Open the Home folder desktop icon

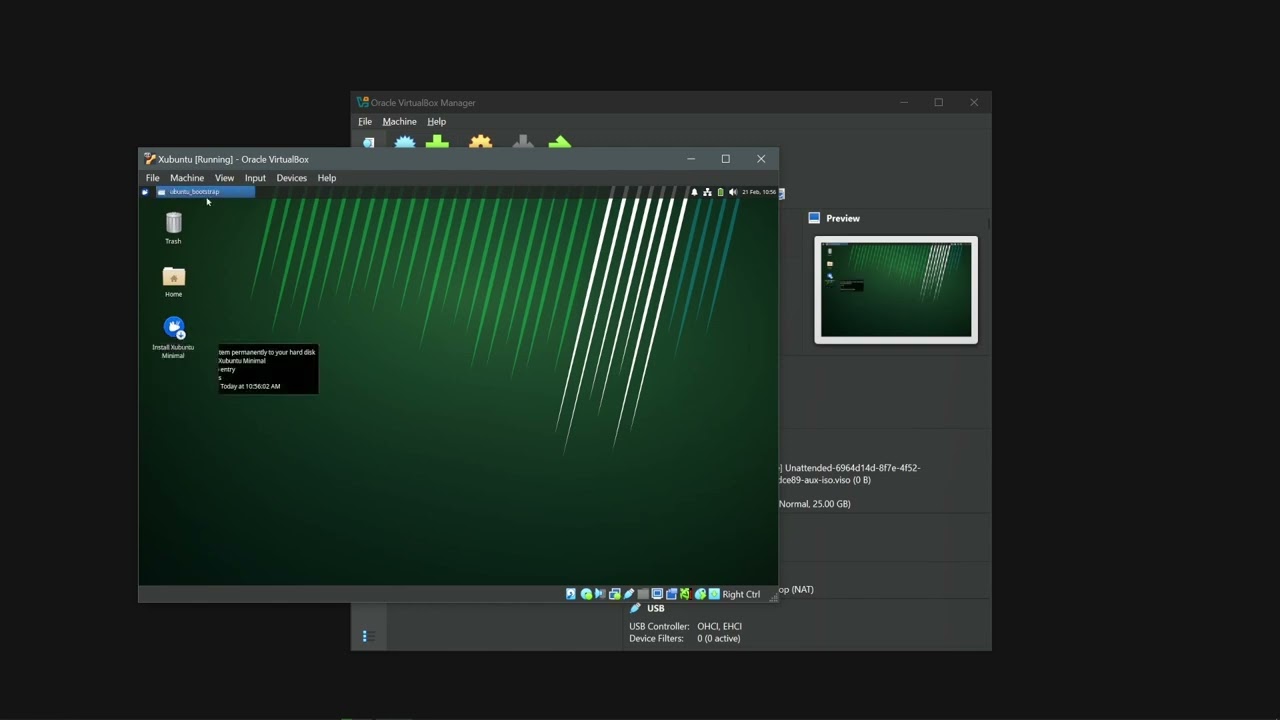point(173,282)
